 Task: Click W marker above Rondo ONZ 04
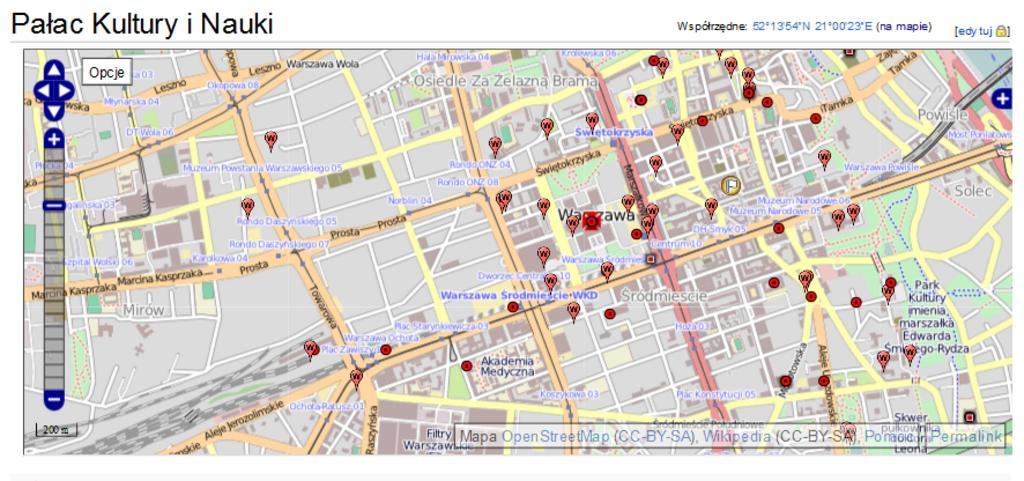(495, 146)
